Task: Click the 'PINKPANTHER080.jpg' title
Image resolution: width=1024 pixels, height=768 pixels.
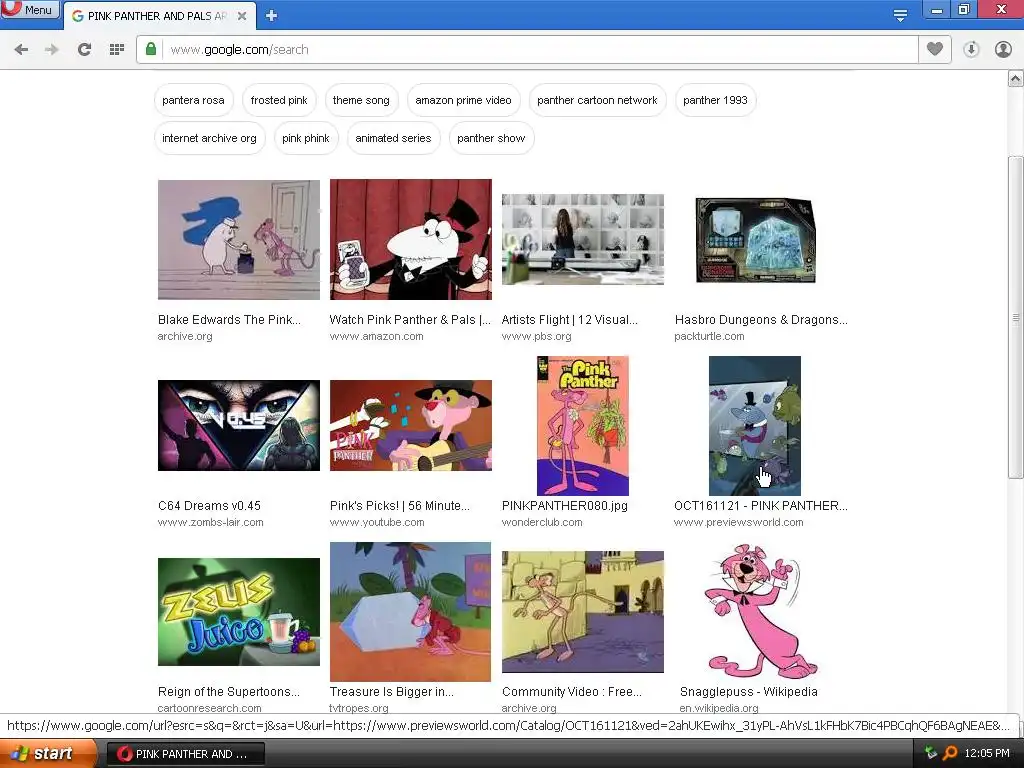Action: 564,505
